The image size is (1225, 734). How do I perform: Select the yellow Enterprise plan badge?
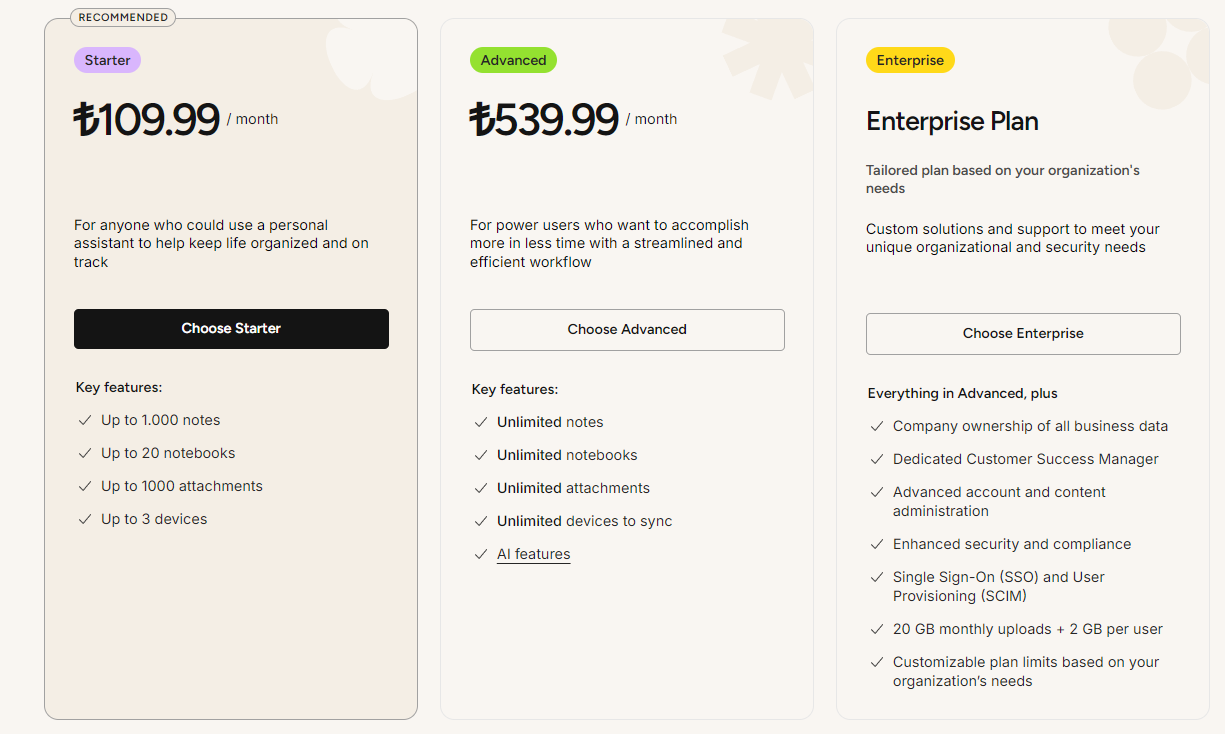(x=910, y=60)
